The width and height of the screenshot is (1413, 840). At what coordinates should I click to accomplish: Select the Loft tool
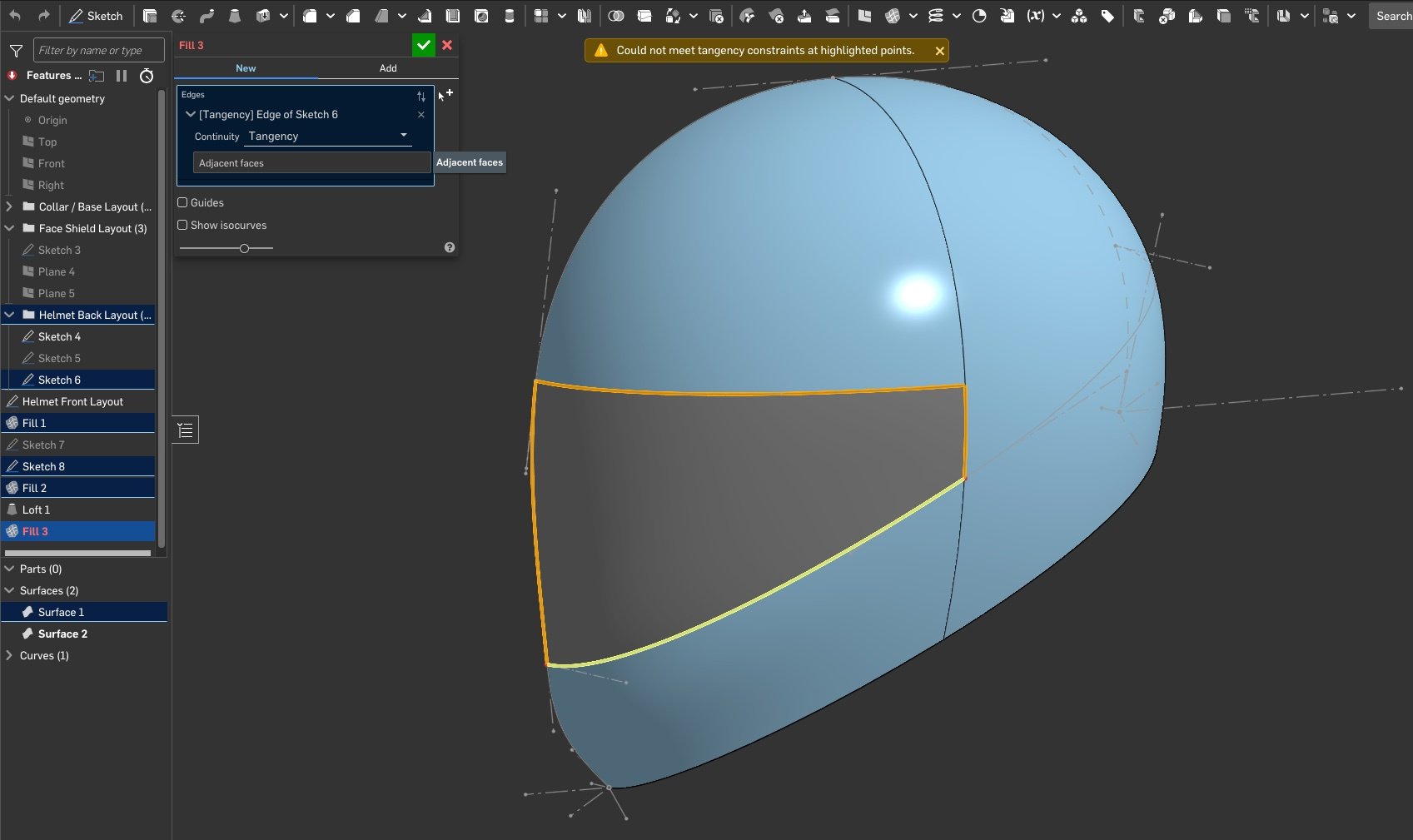click(x=234, y=15)
